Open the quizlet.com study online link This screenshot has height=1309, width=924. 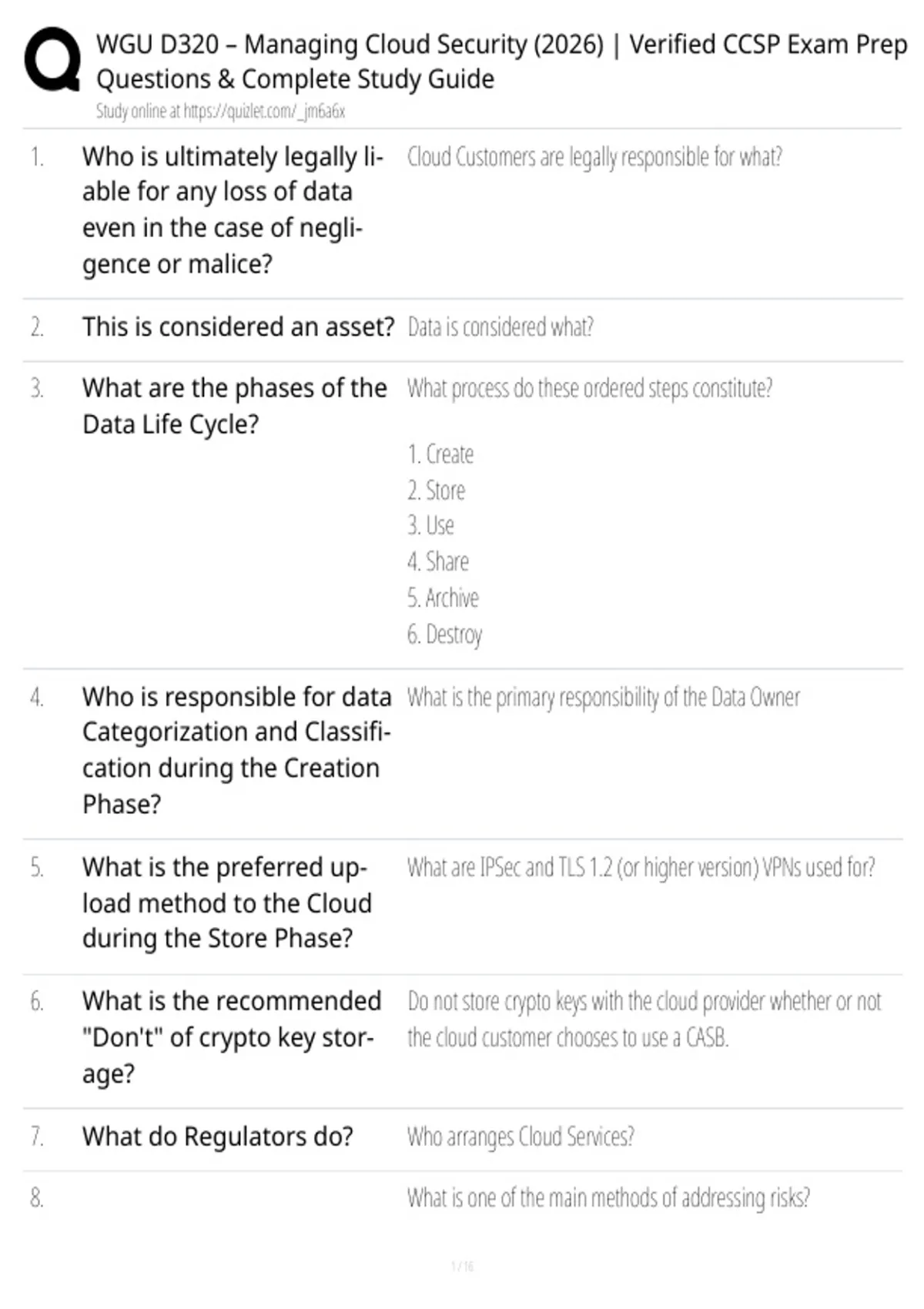[x=220, y=112]
